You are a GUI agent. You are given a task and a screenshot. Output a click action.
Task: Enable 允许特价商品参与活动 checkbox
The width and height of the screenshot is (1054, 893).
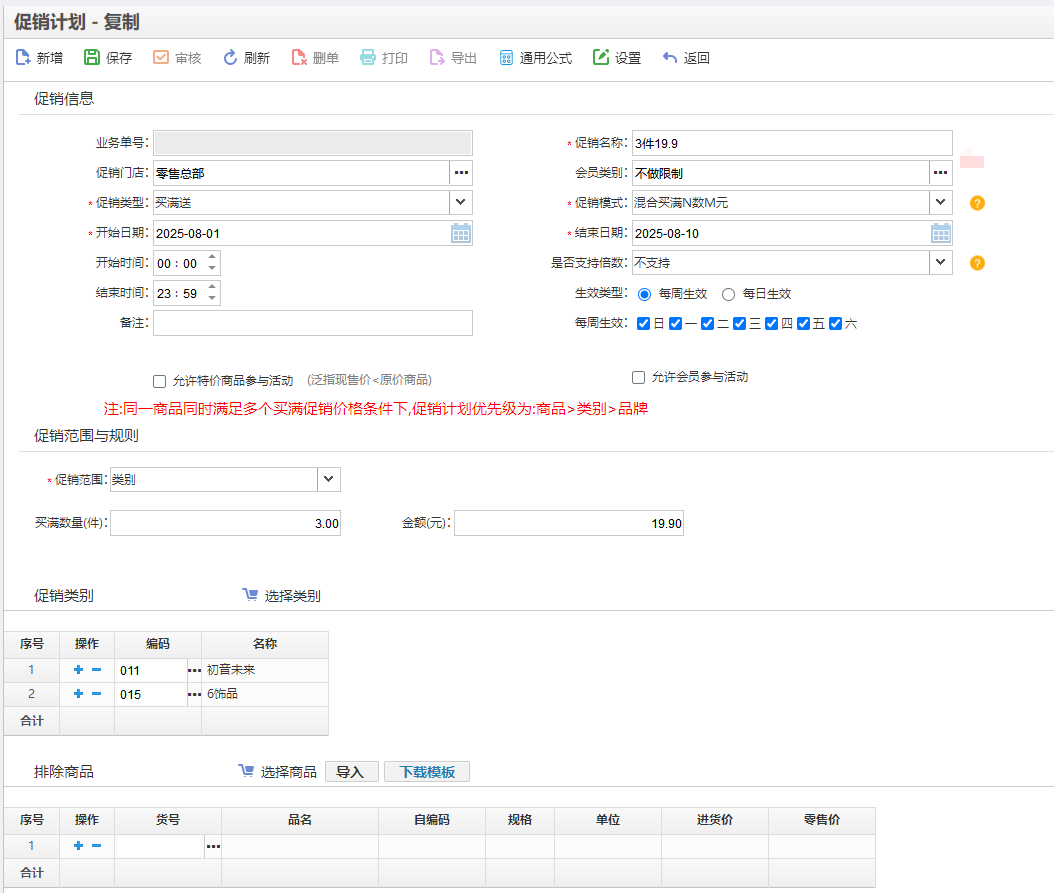(159, 381)
